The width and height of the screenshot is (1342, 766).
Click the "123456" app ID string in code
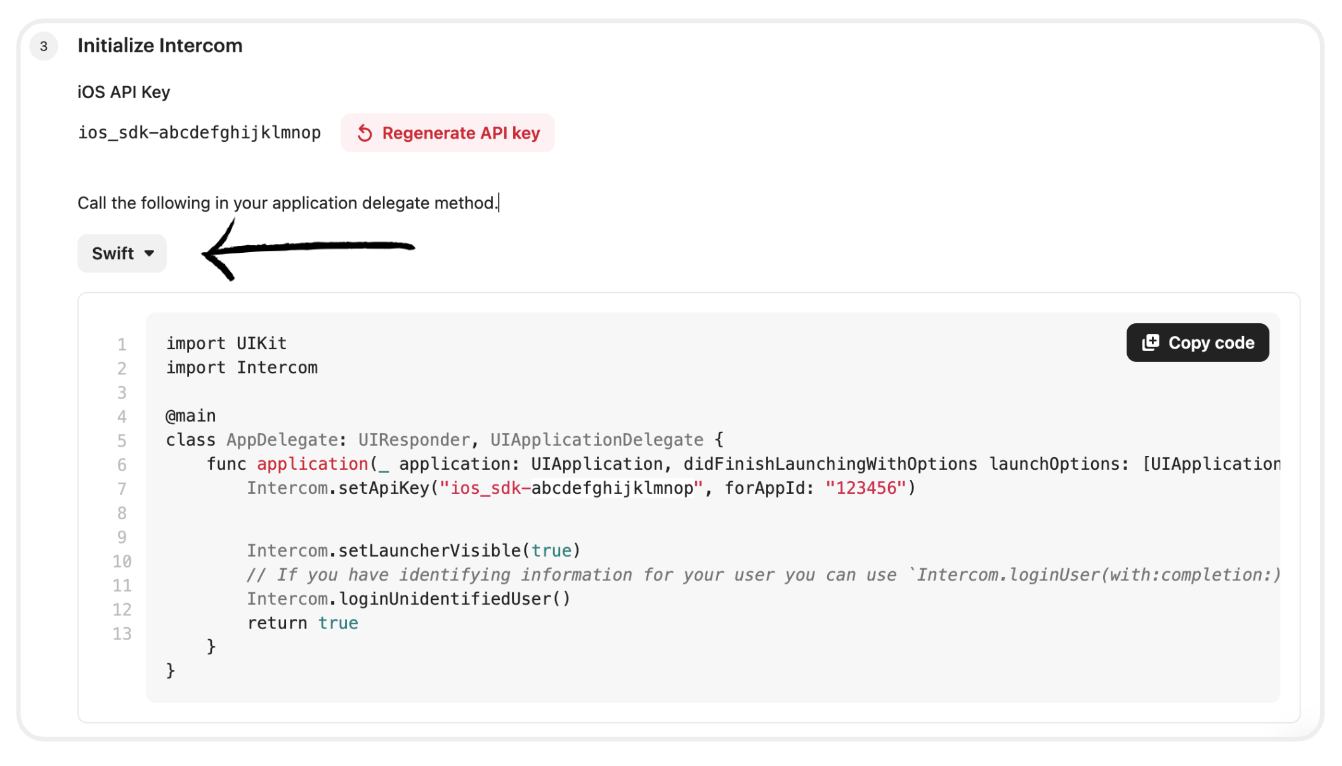click(x=865, y=488)
